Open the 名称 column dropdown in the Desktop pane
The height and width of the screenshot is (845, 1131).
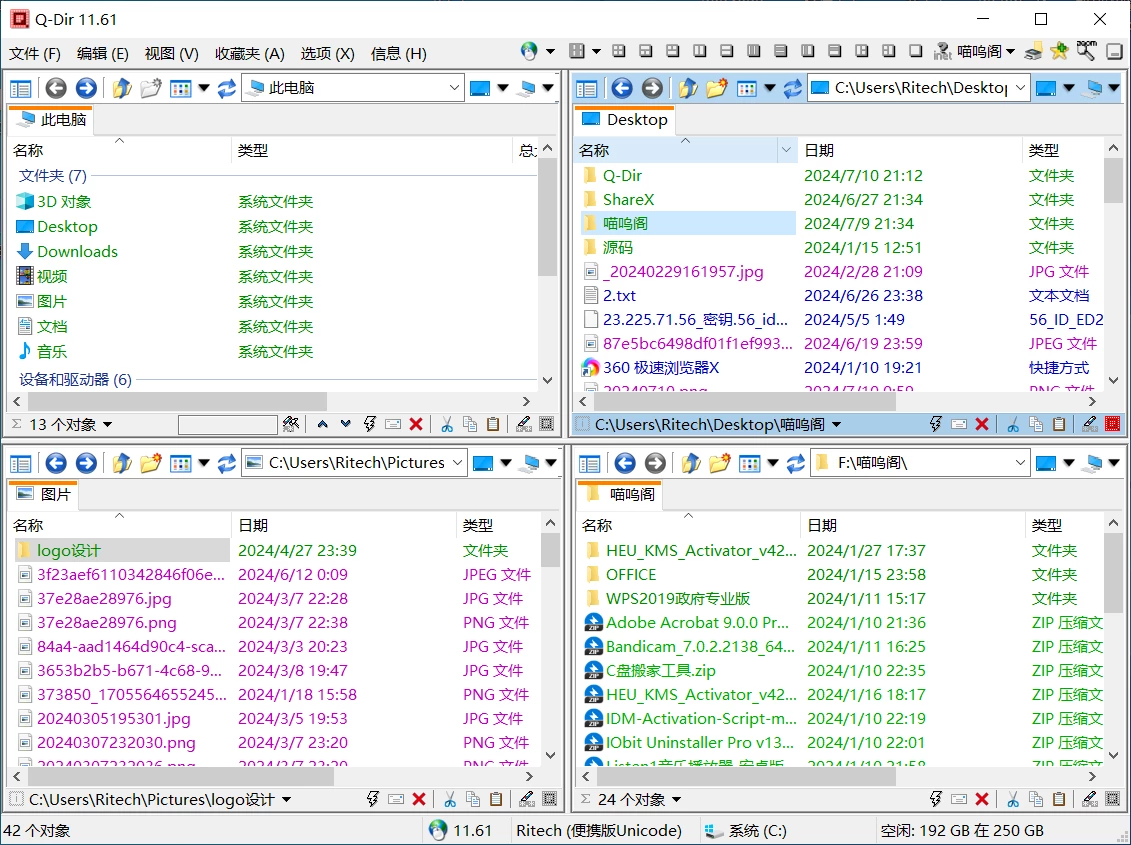pos(786,150)
